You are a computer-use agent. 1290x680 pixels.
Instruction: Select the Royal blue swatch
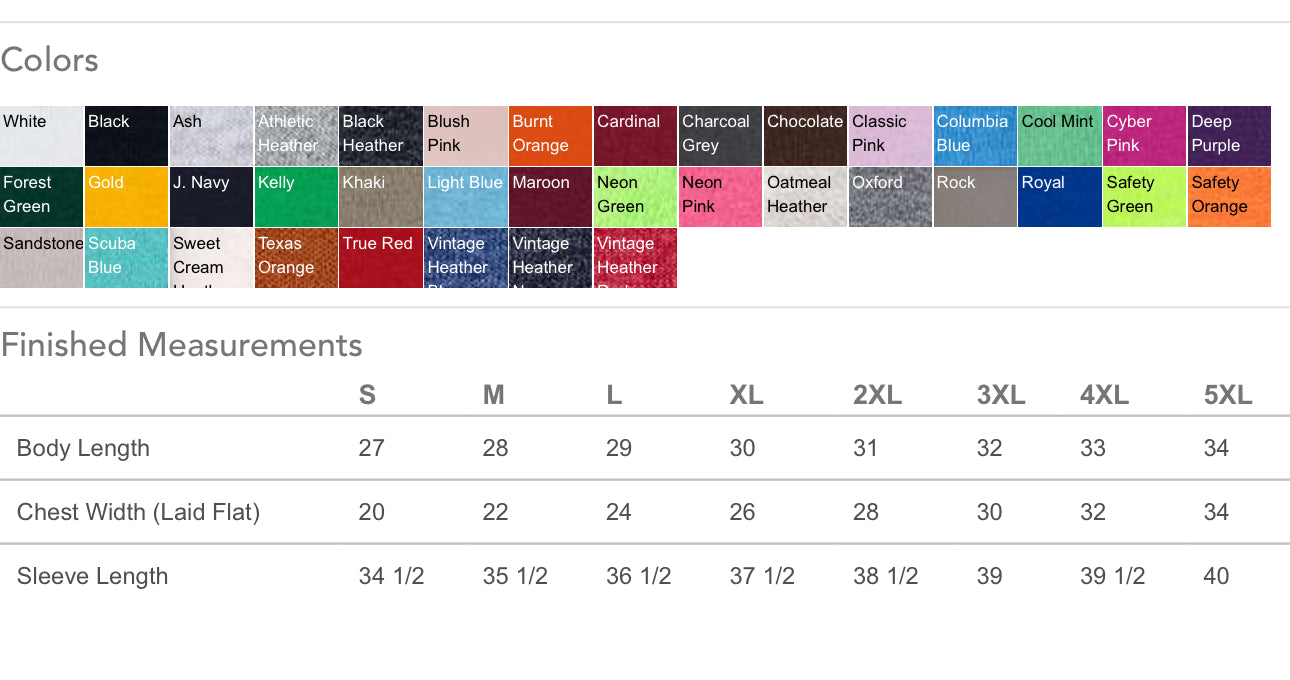coord(1059,197)
